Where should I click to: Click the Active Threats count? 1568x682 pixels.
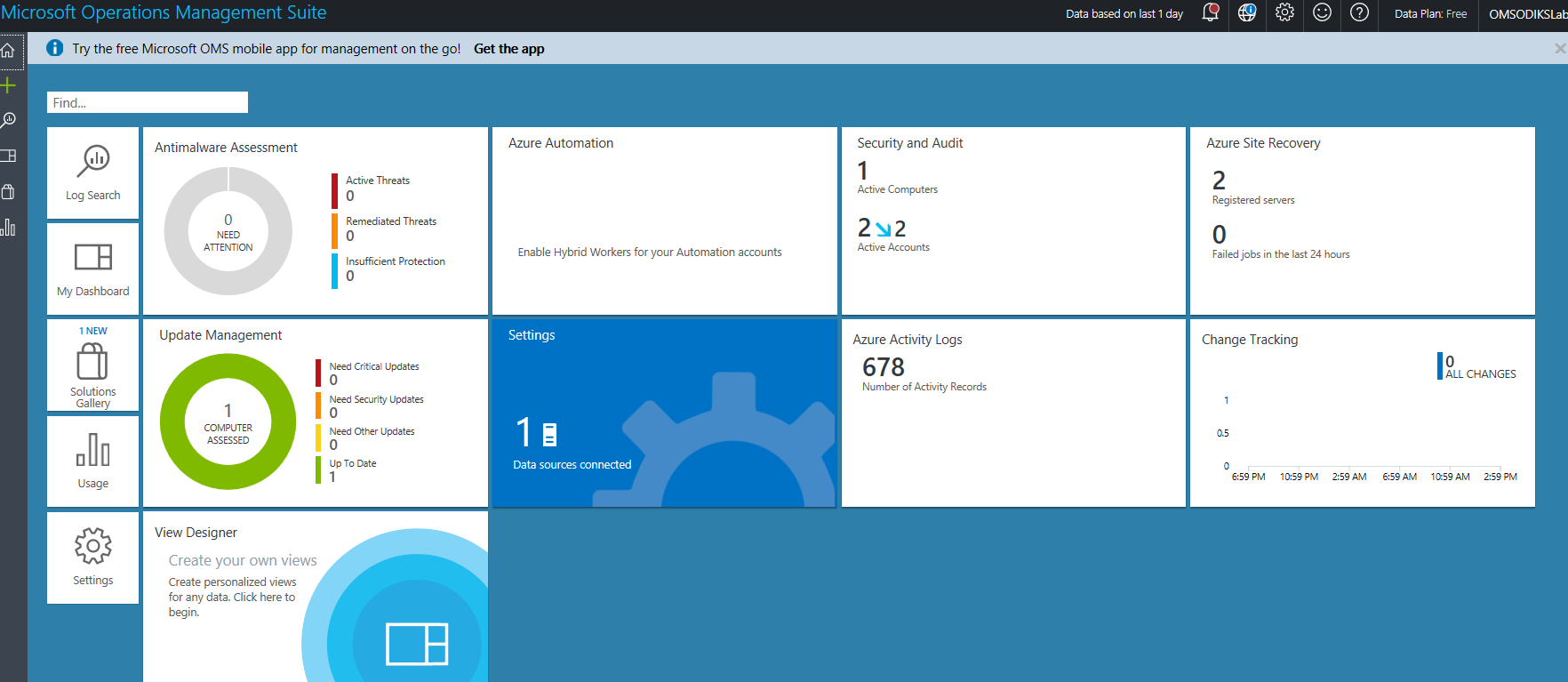(350, 196)
